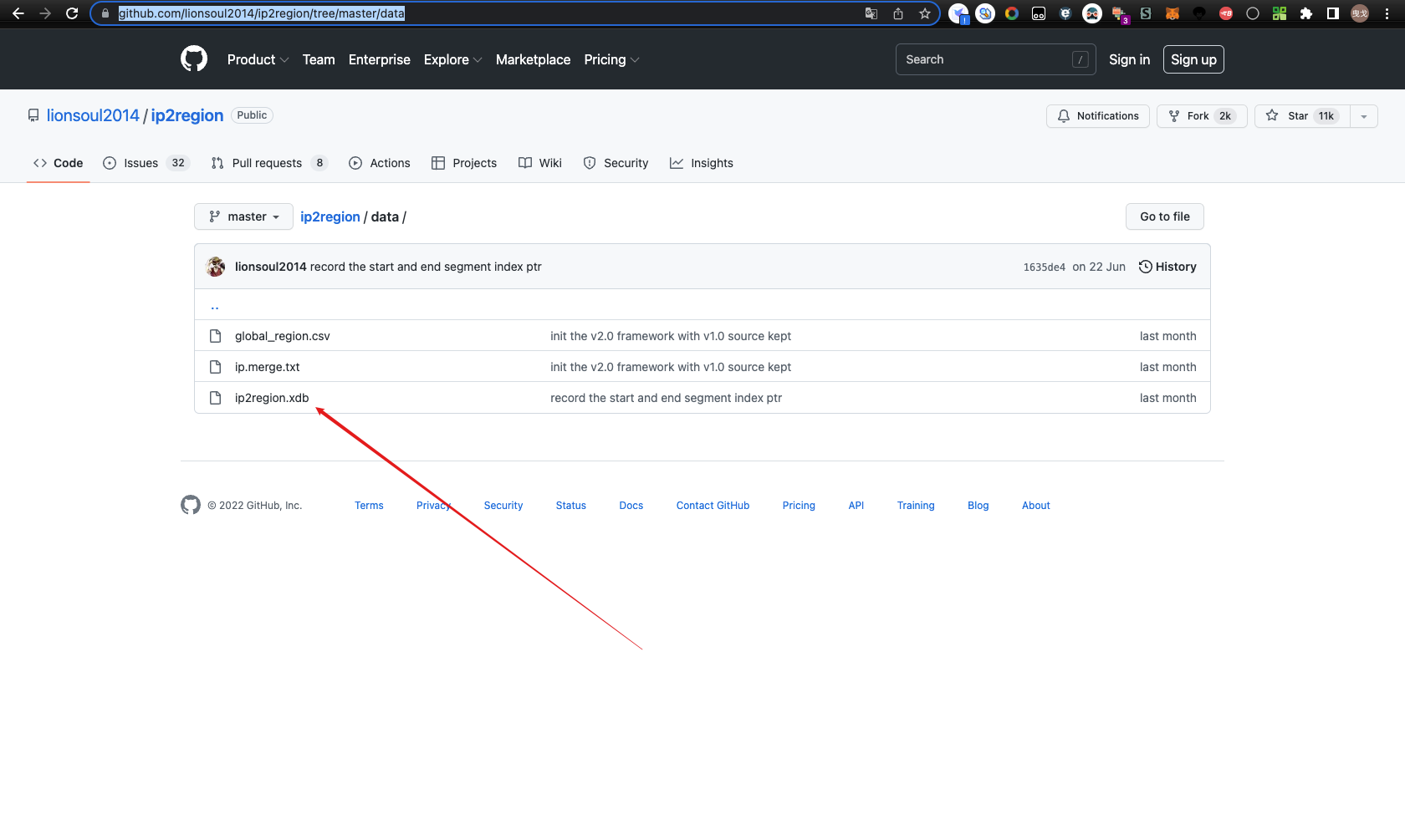Viewport: 1405px width, 840px height.
Task: Click the file icon beside ip.merge.txt
Action: coord(215,367)
